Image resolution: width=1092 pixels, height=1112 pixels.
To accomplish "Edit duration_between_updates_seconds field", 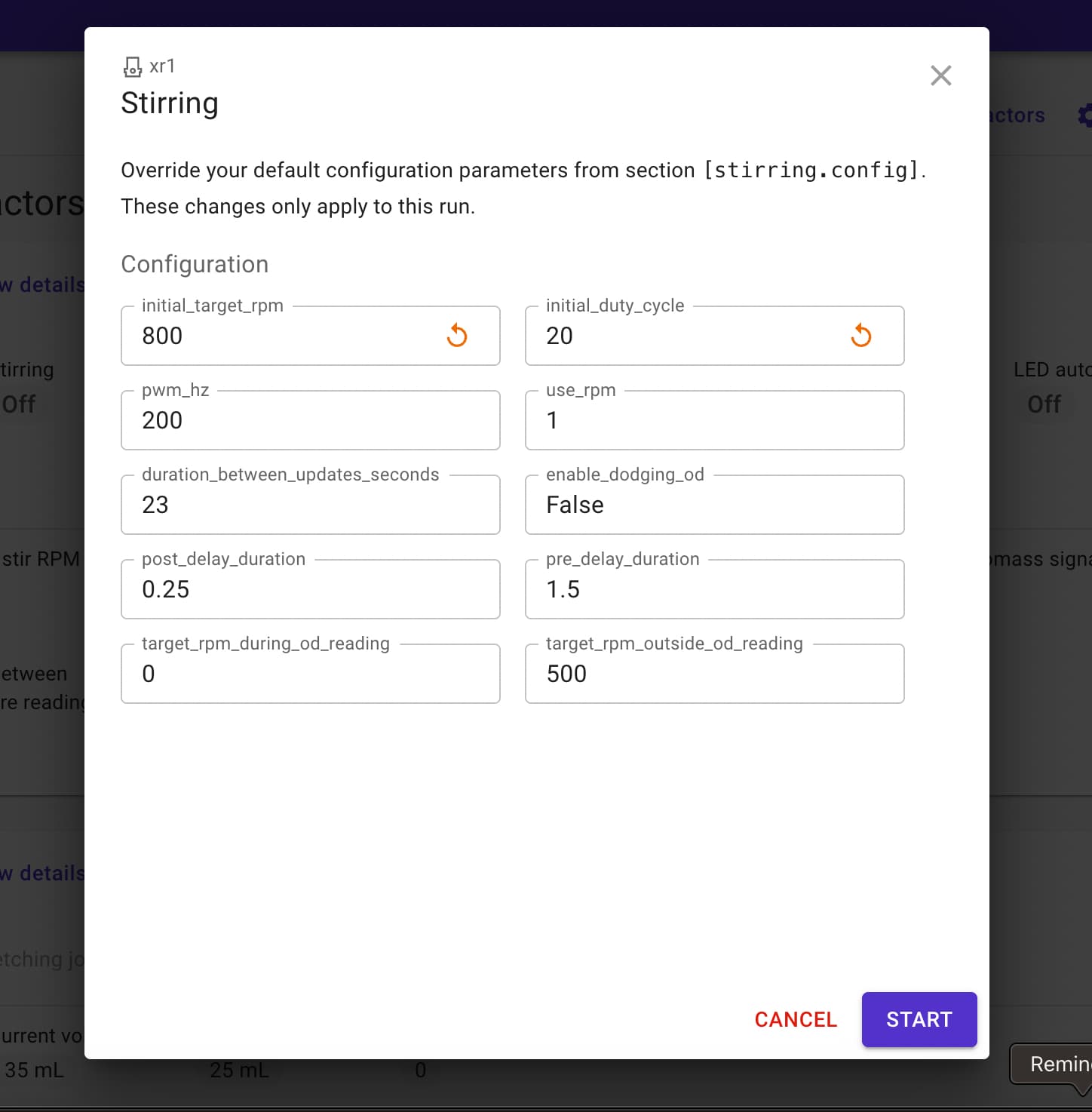I will click(310, 505).
